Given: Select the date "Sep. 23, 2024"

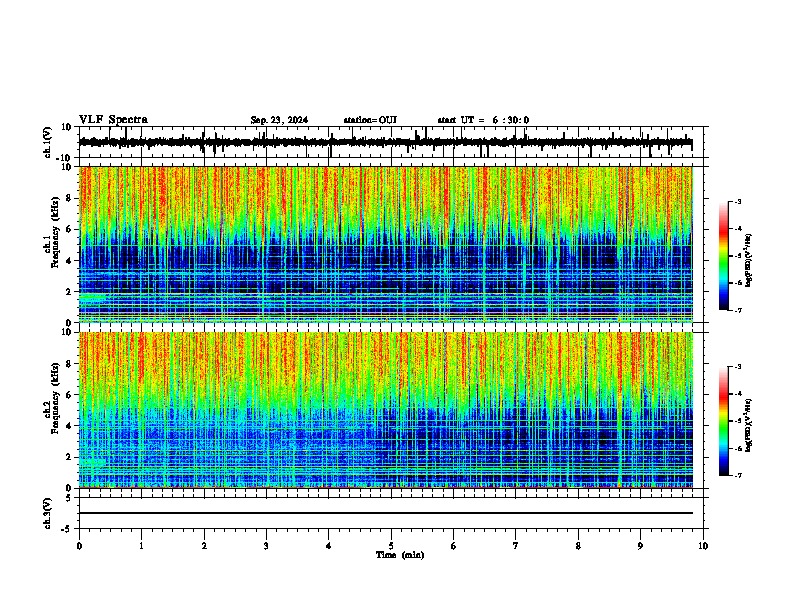Looking at the screenshot, I should [279, 120].
